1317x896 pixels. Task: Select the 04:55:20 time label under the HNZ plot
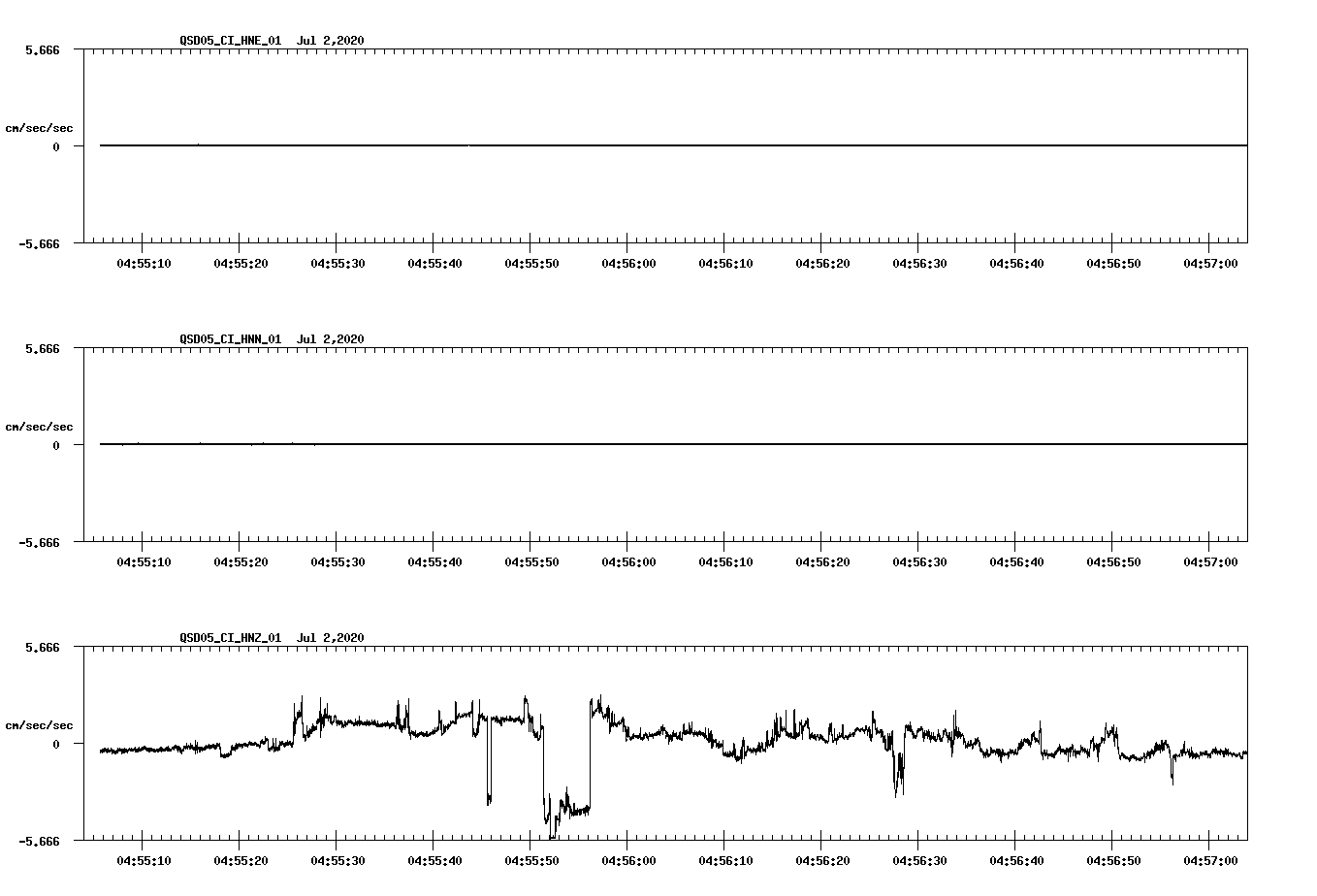coord(241,860)
